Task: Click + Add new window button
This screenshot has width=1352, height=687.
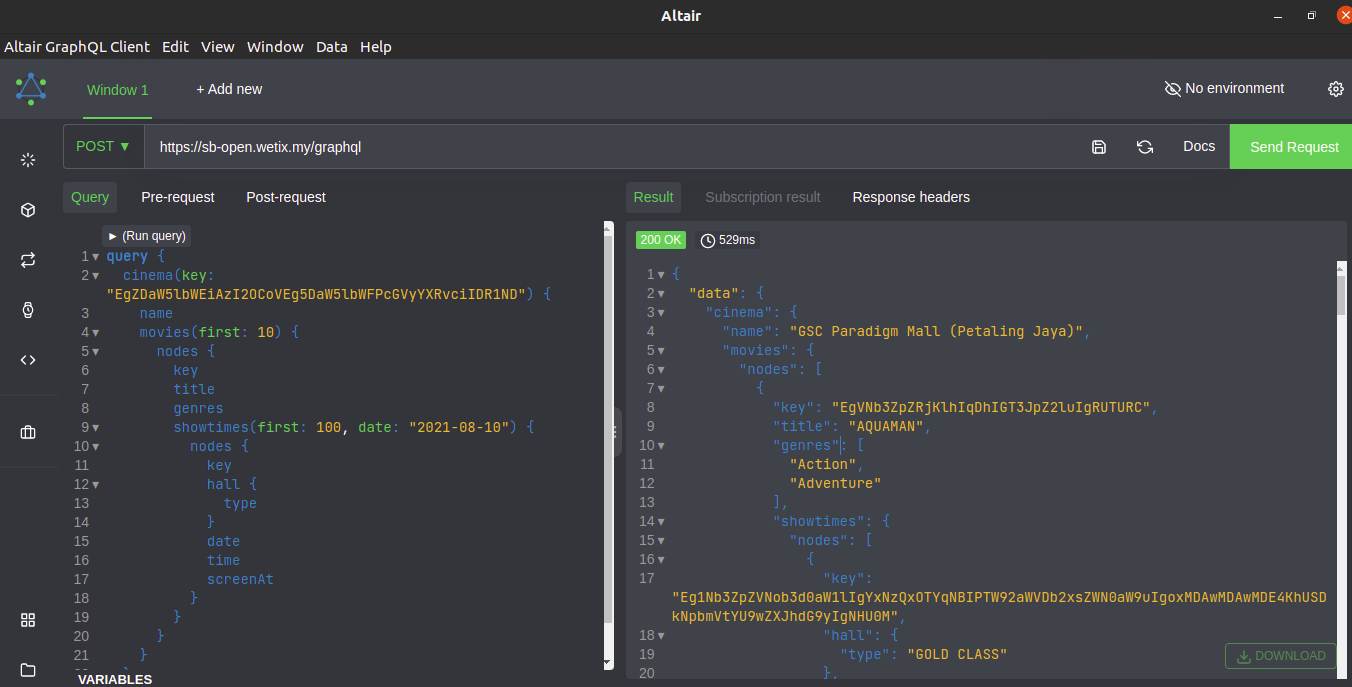Action: pyautogui.click(x=229, y=90)
